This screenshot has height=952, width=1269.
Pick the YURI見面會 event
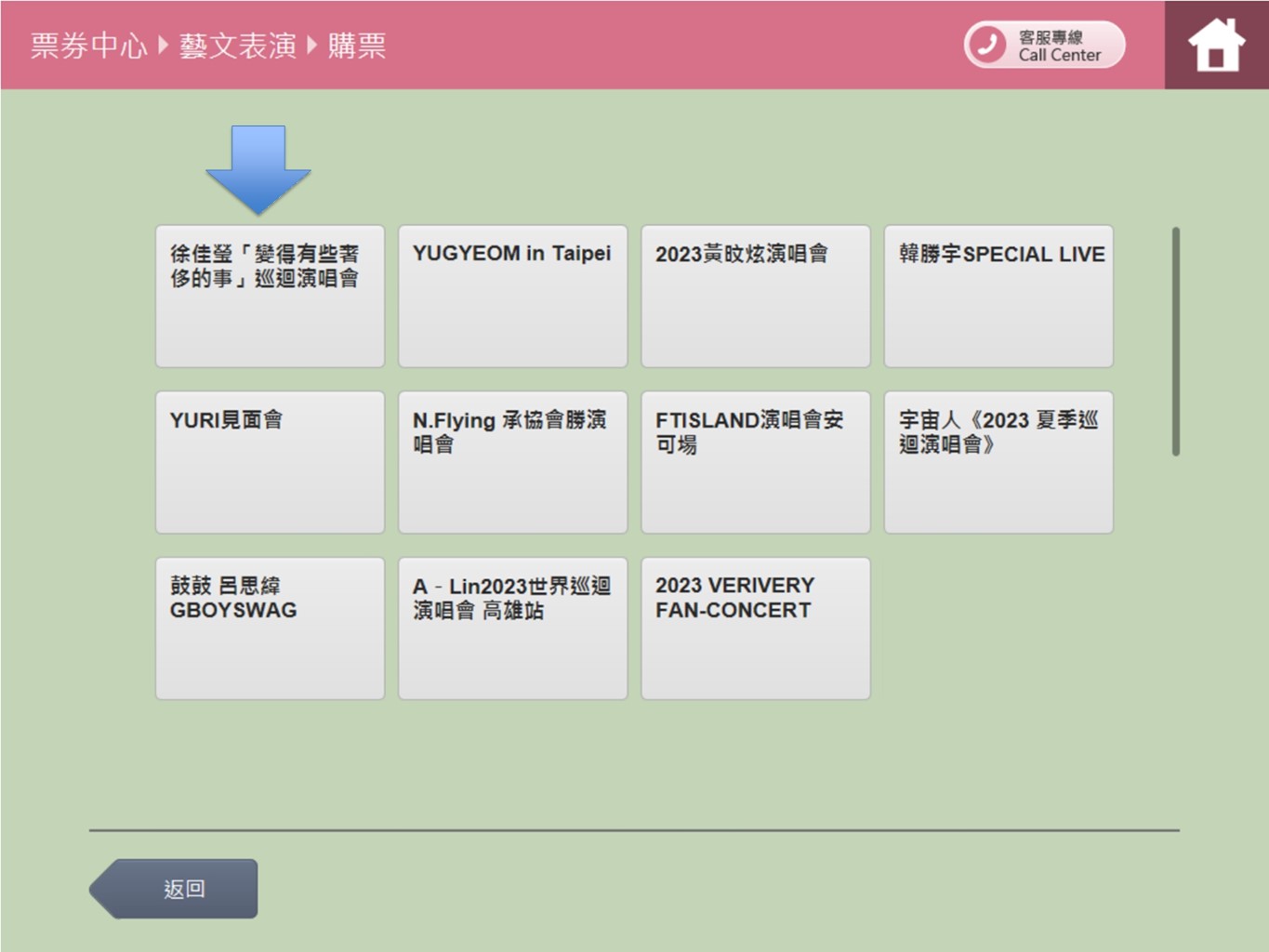(x=270, y=462)
